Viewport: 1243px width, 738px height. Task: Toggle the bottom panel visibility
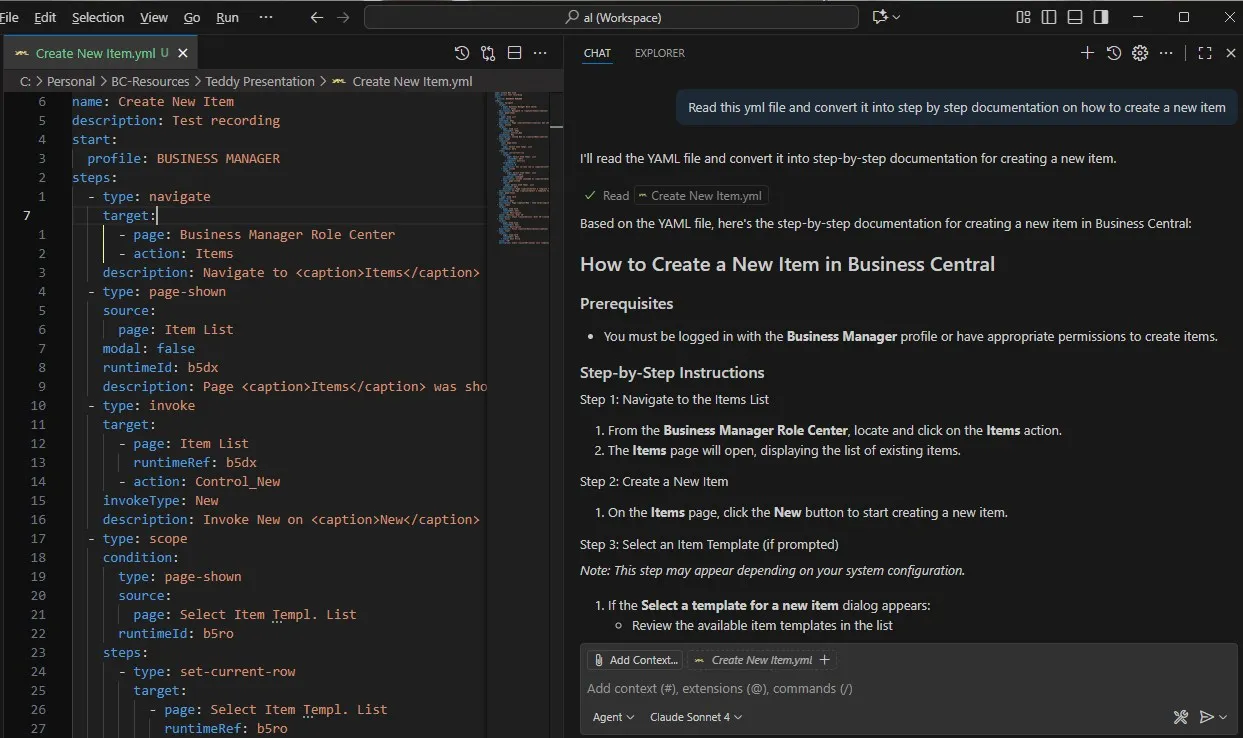tap(1075, 17)
